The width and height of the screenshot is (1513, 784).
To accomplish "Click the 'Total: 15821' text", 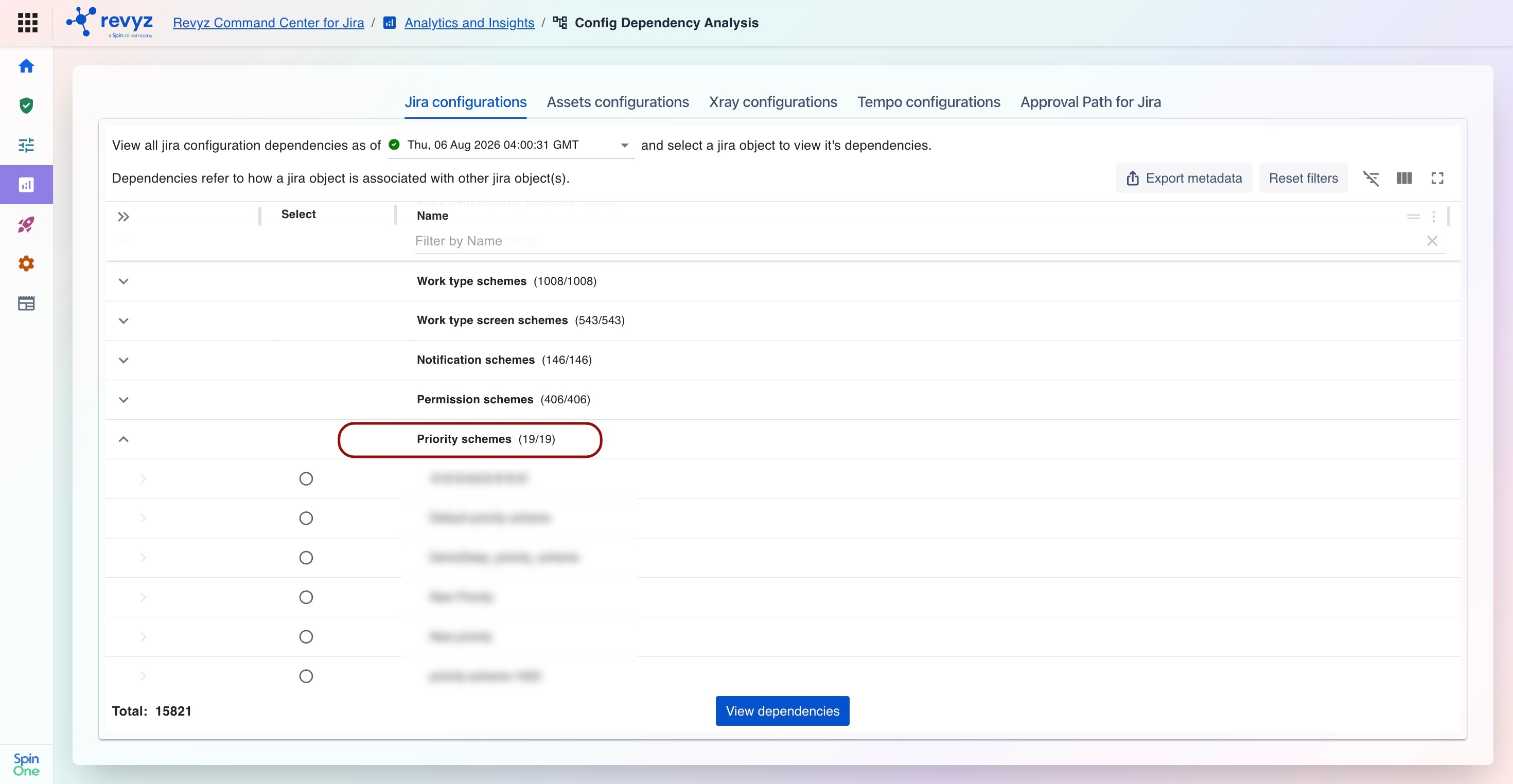I will click(x=151, y=711).
